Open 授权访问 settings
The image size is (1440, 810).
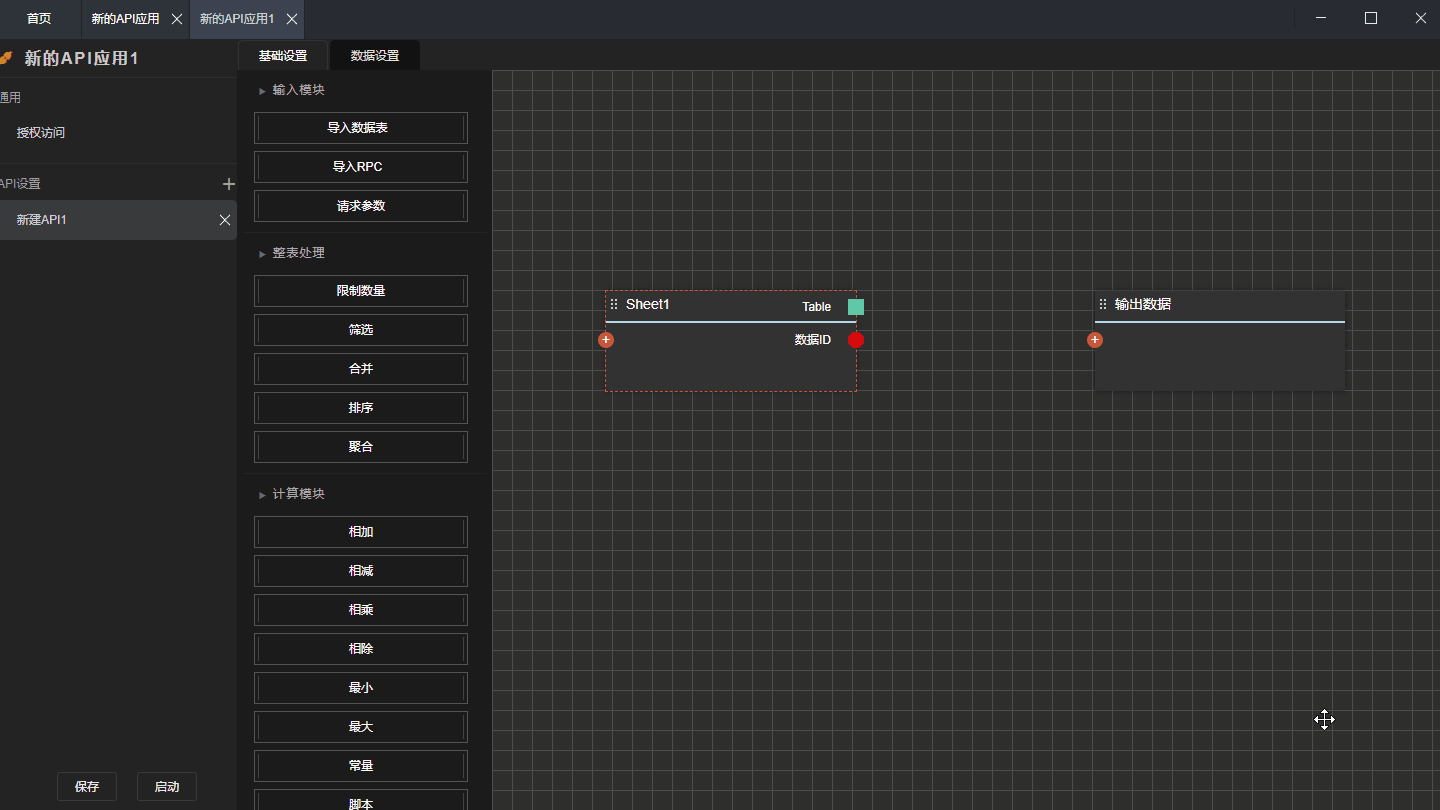tap(41, 133)
